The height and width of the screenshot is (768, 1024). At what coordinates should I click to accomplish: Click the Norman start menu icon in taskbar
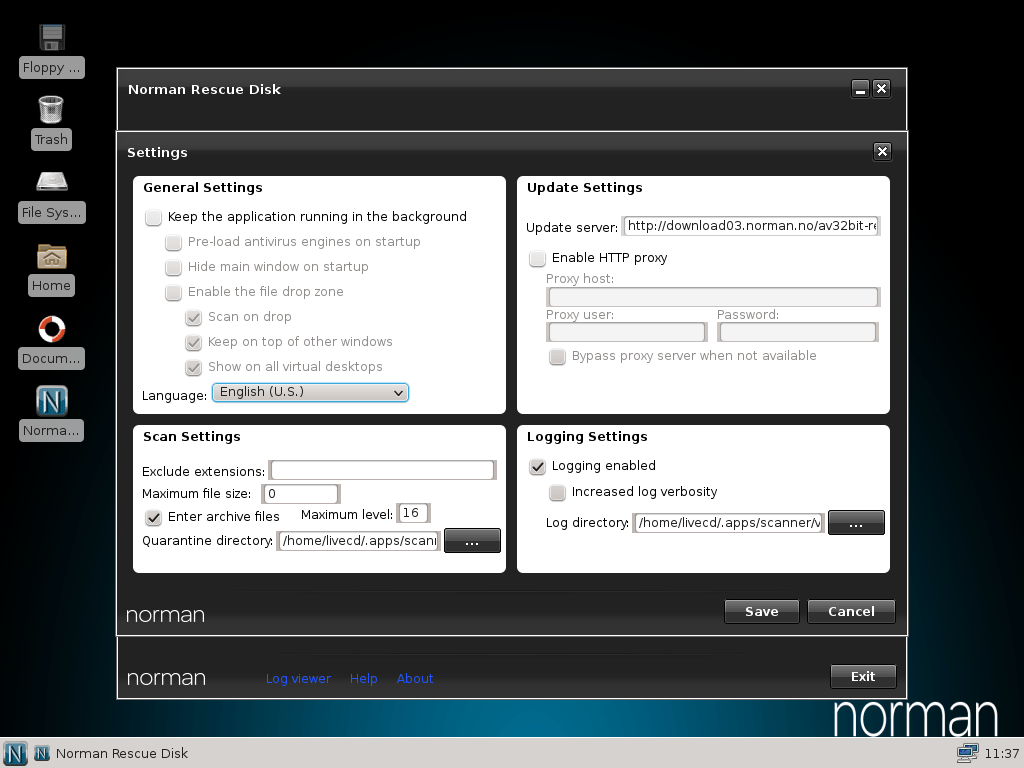14,753
